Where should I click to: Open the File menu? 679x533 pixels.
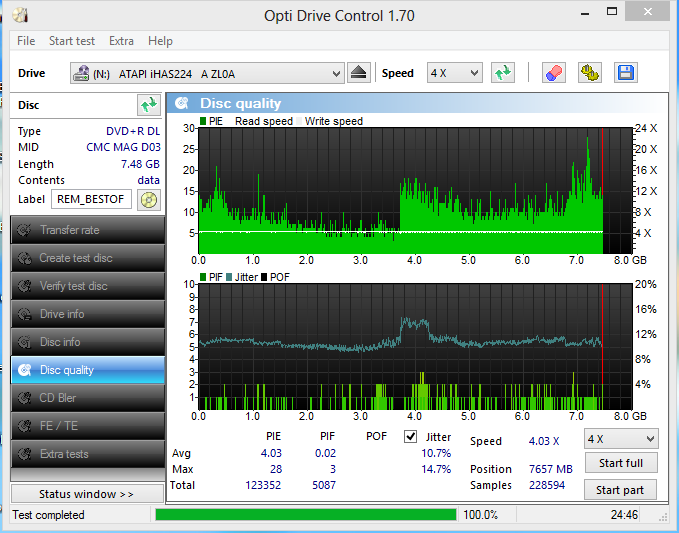[26, 41]
